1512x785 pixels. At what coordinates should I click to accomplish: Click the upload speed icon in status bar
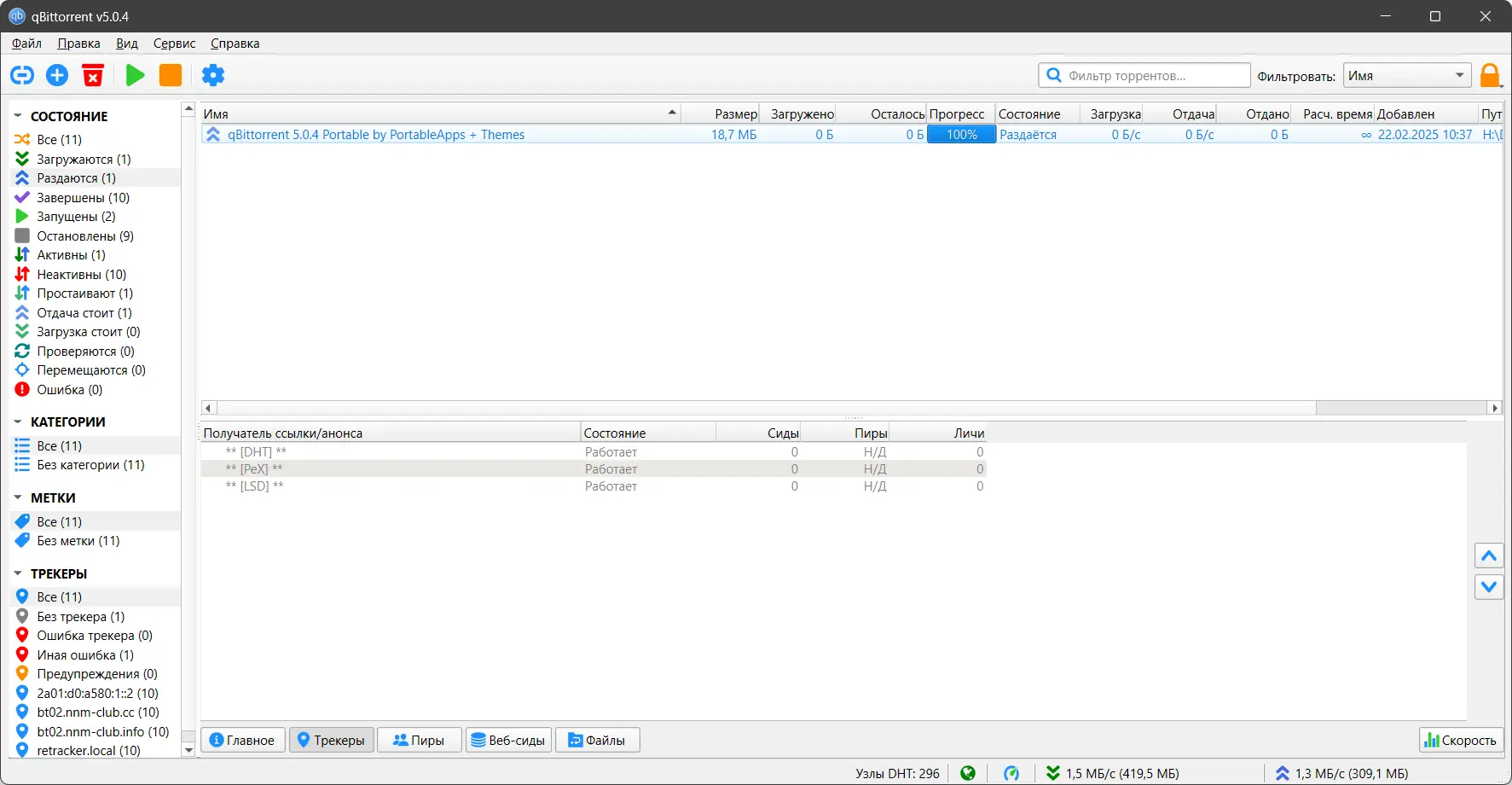1283,773
